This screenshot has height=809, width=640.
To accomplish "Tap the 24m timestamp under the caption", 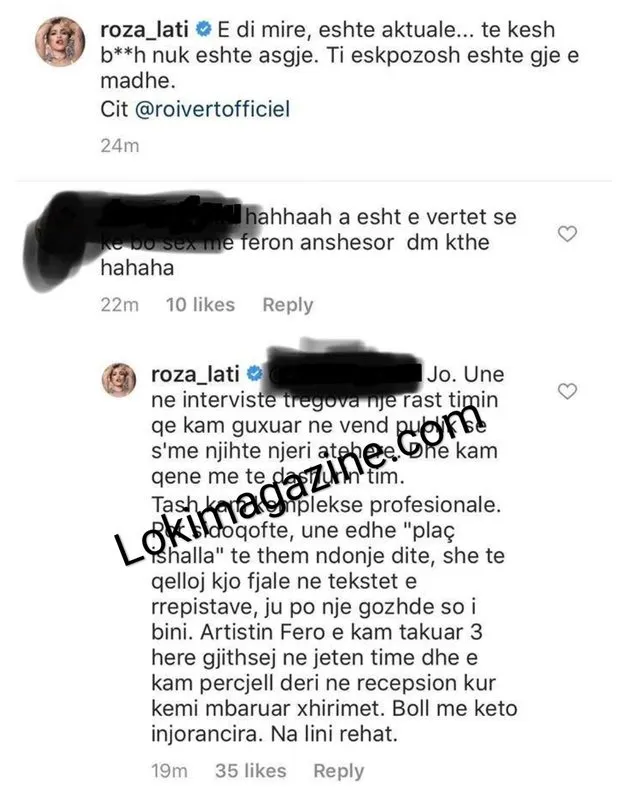I will click(x=120, y=145).
